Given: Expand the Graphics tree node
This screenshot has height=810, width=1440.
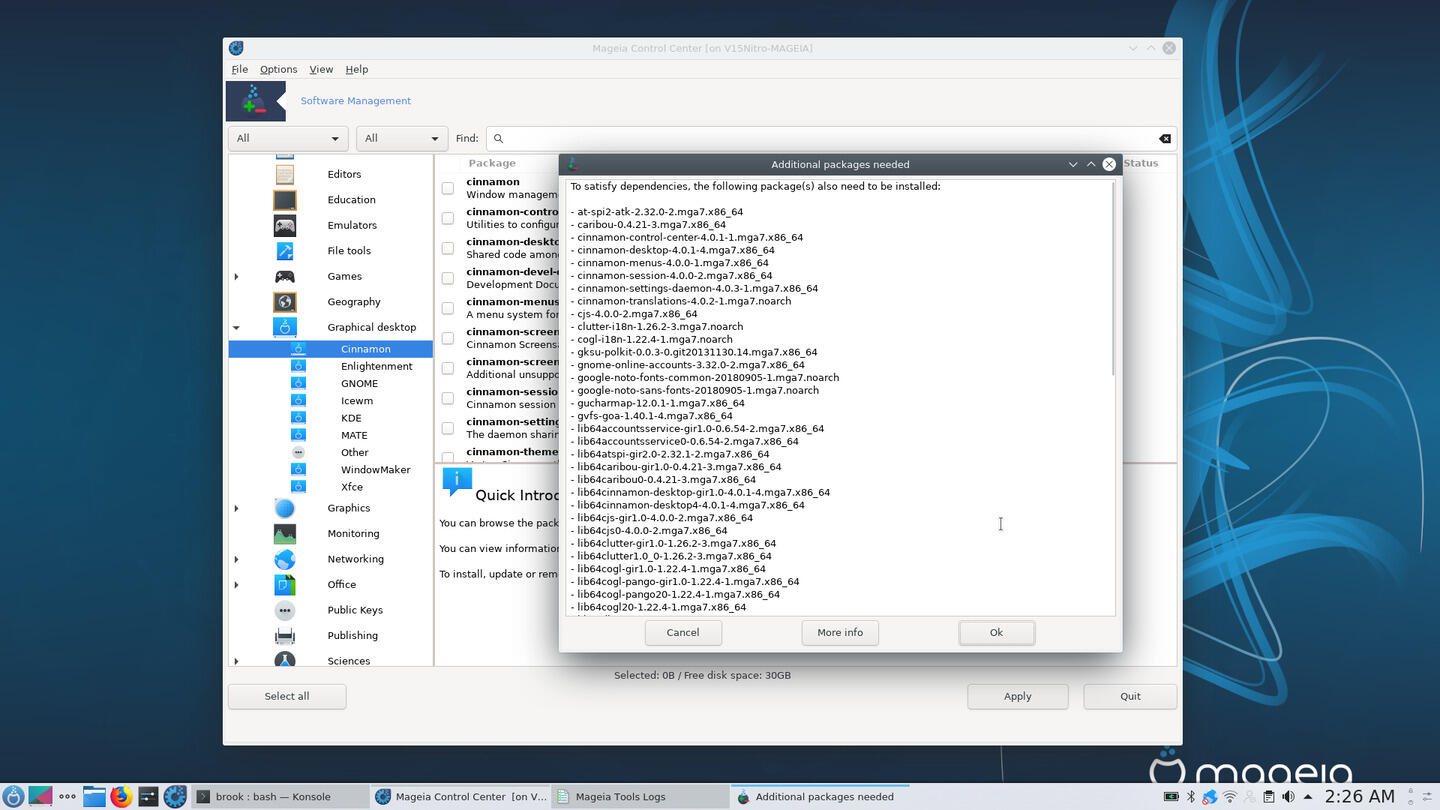Looking at the screenshot, I should (237, 508).
